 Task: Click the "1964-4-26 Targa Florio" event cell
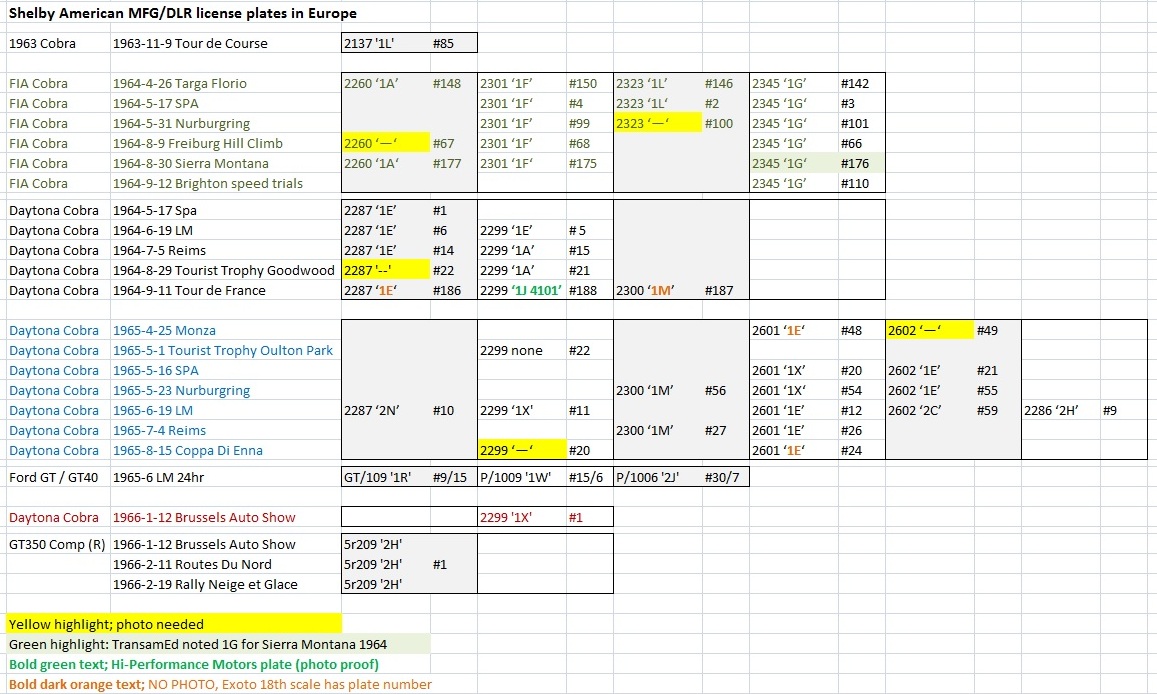[x=180, y=84]
